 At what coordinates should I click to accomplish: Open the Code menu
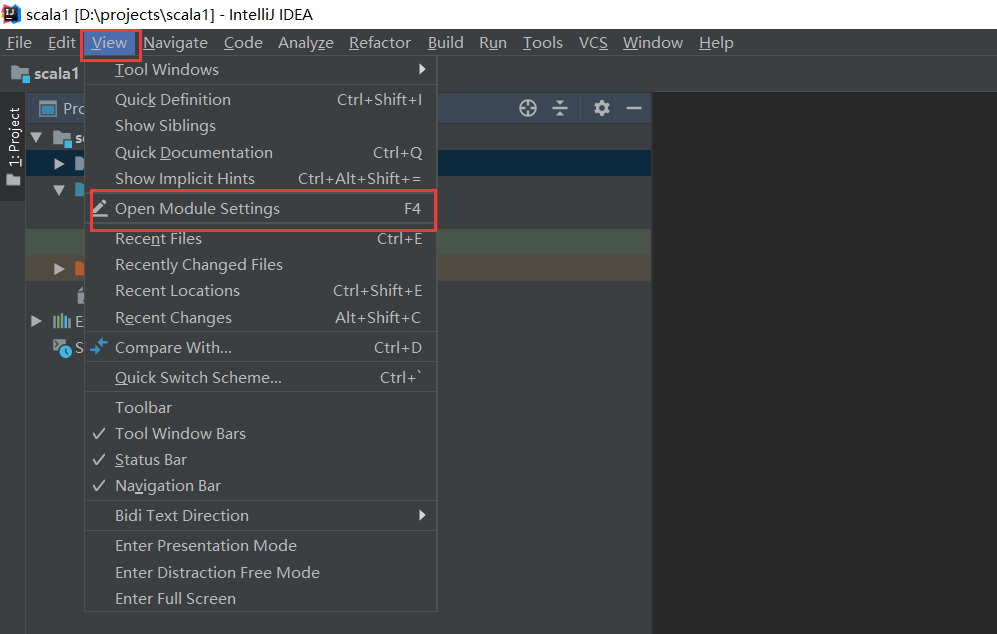(x=243, y=43)
